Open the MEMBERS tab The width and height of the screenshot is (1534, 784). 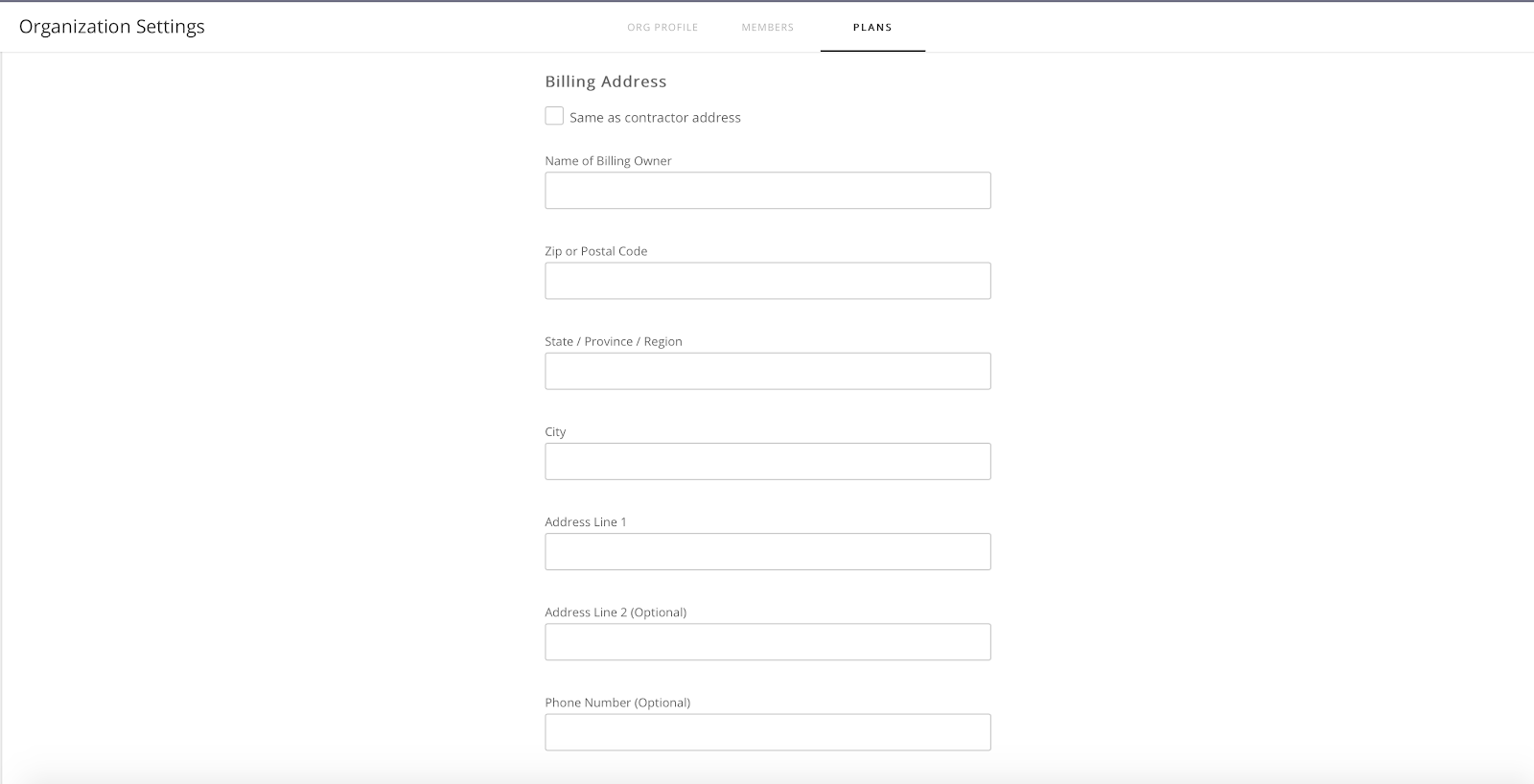[x=767, y=27]
